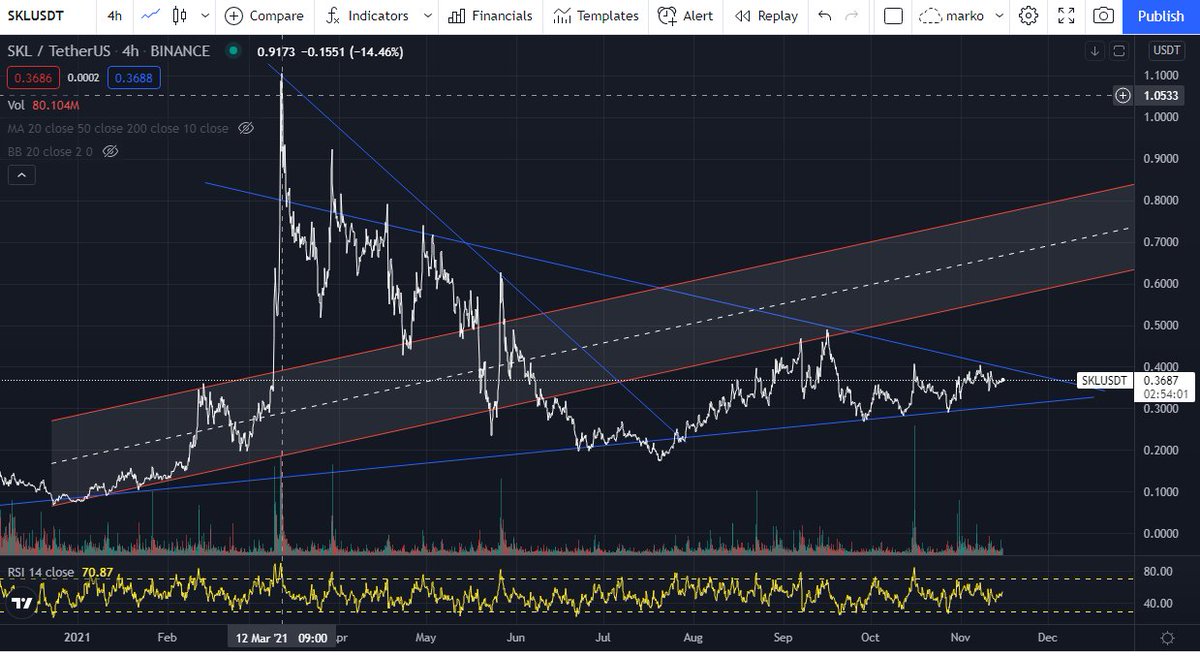Create an Alert
Screen dimensions: 1200x656
686,16
